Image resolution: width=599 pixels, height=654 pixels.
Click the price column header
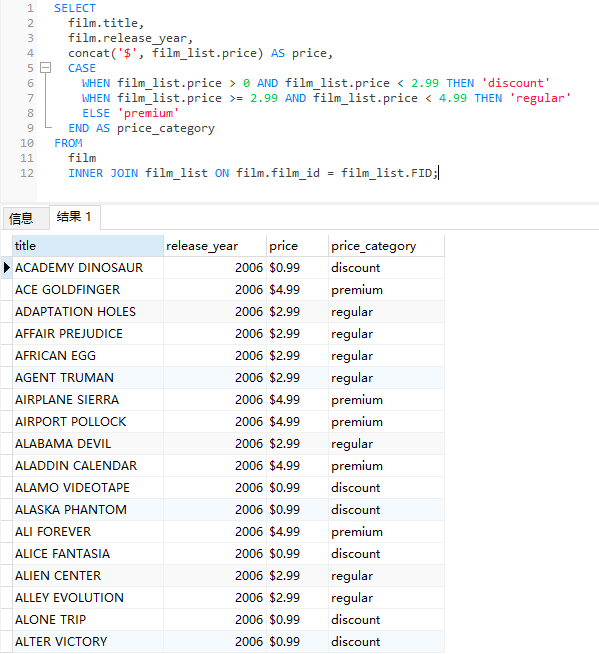[x=297, y=246]
